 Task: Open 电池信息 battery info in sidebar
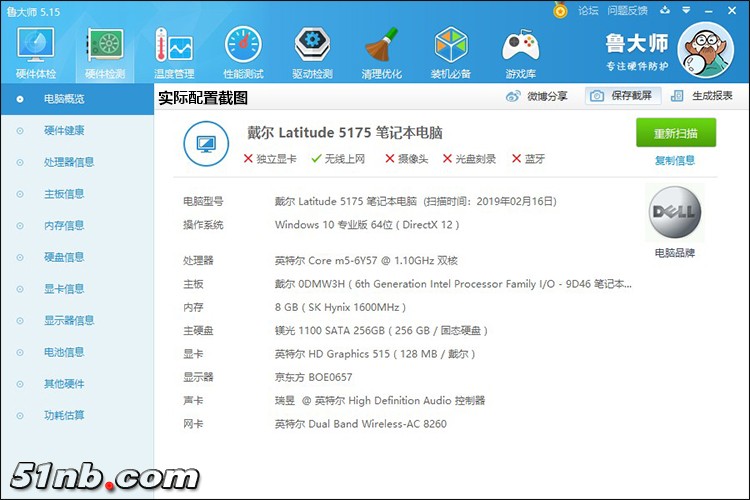coord(64,352)
